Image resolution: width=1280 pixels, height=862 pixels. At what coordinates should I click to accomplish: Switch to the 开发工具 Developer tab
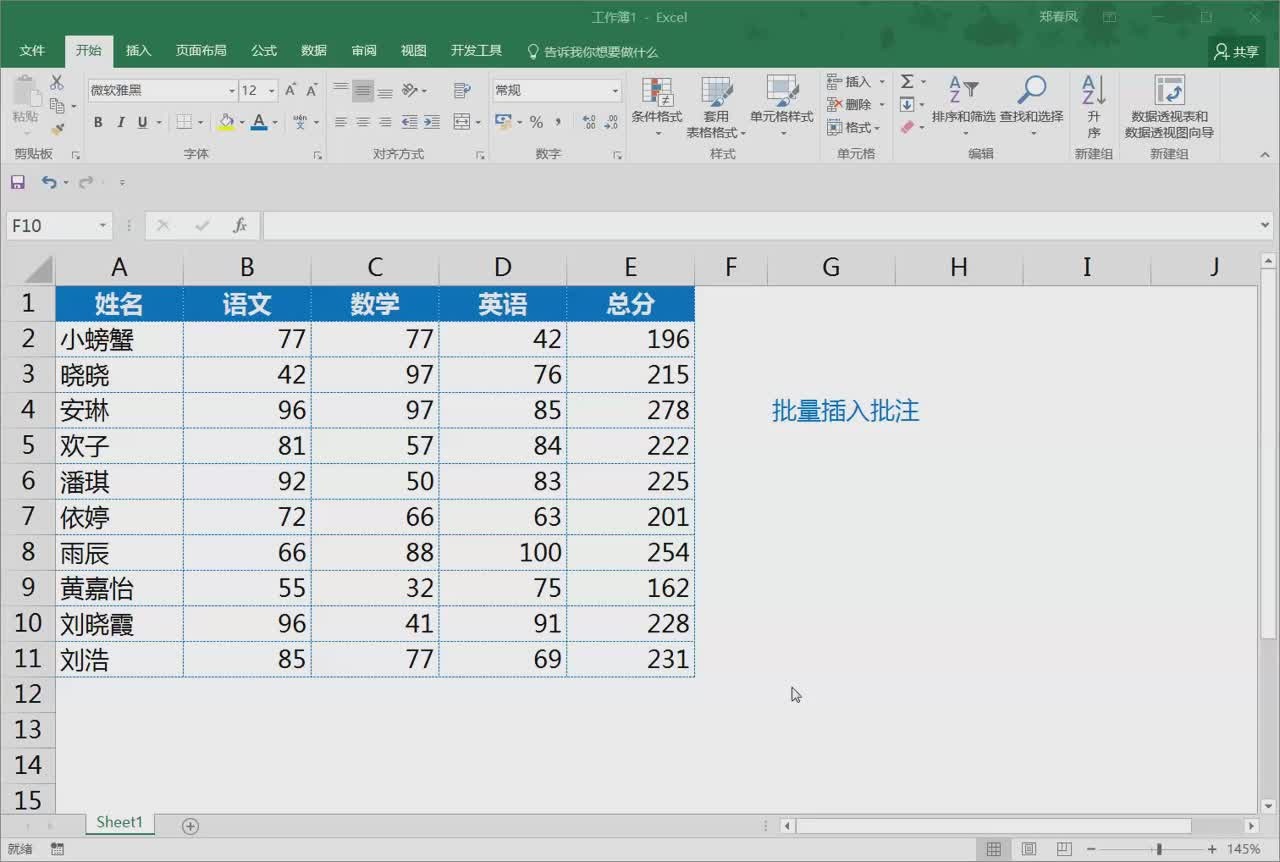[x=476, y=51]
